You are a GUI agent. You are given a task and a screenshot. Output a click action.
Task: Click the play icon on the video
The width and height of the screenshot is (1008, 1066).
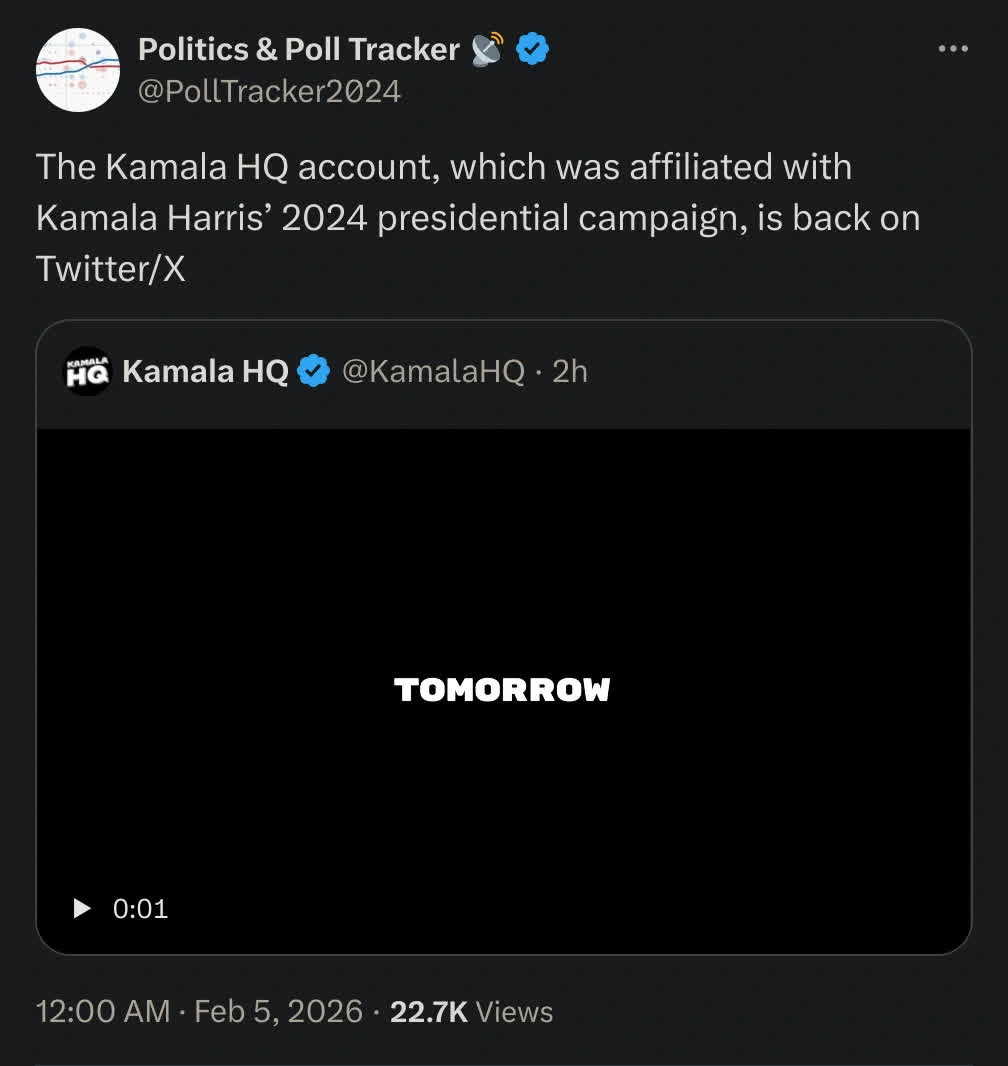[x=82, y=908]
